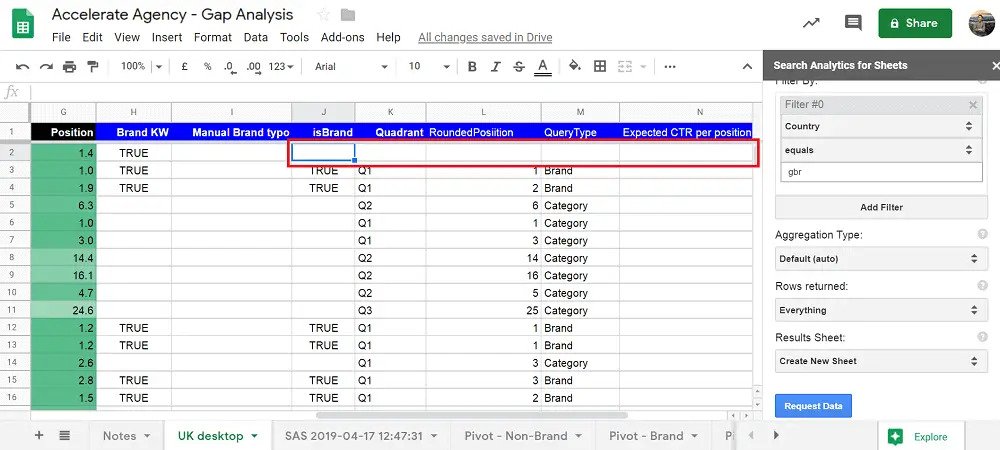Screen dimensions: 1000x450
Task: Star the Gap Analysis document
Action: [323, 15]
